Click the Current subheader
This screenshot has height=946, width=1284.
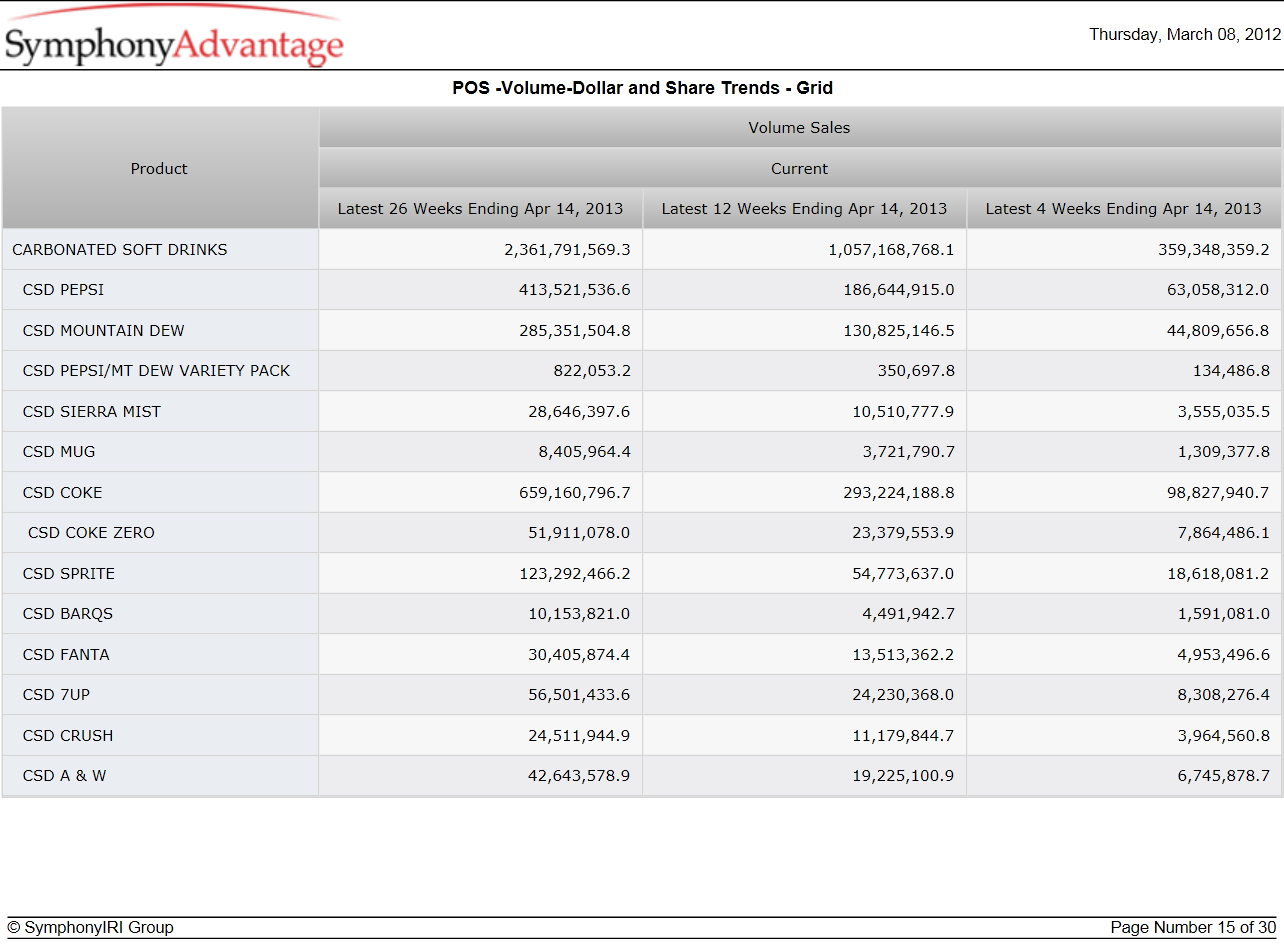click(799, 169)
